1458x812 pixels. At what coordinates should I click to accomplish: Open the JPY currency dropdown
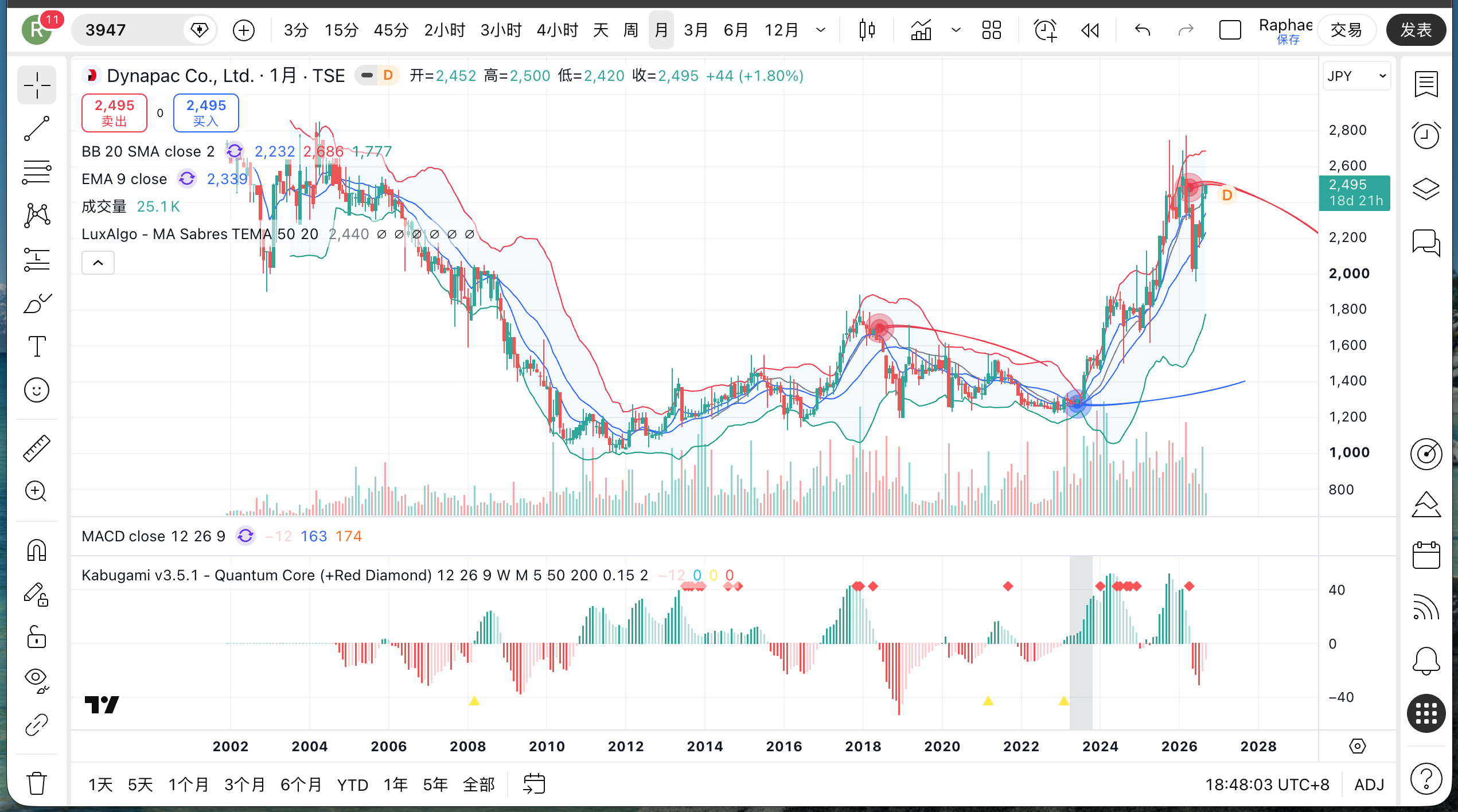click(1356, 76)
